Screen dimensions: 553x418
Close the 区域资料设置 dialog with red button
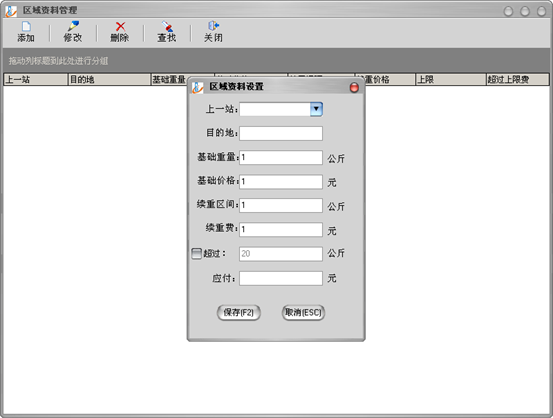(354, 87)
